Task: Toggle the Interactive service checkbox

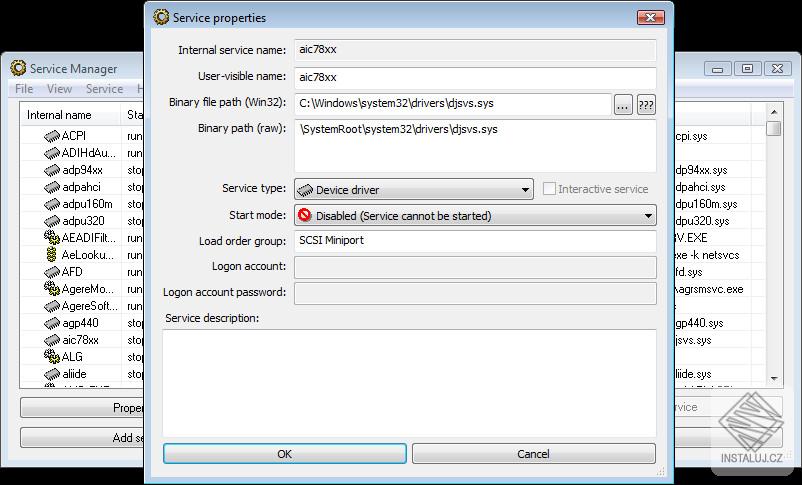Action: coord(549,188)
